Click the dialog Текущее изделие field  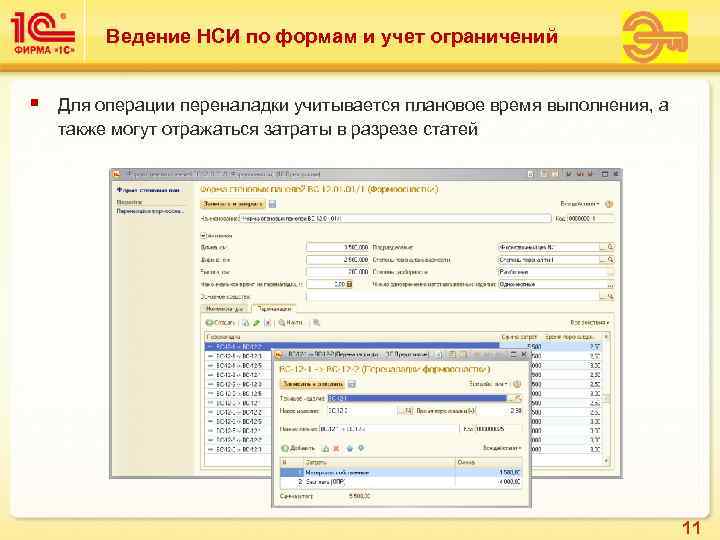pyautogui.click(x=417, y=398)
